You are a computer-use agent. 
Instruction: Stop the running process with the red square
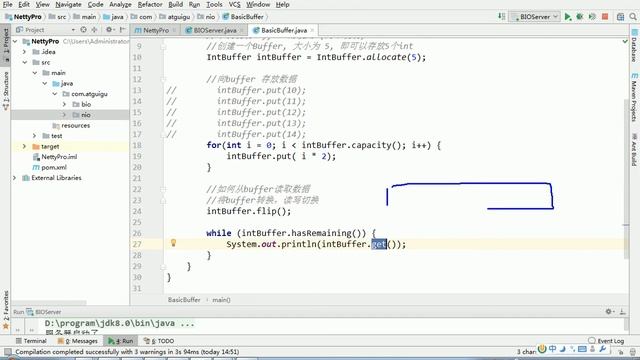pos(605,17)
